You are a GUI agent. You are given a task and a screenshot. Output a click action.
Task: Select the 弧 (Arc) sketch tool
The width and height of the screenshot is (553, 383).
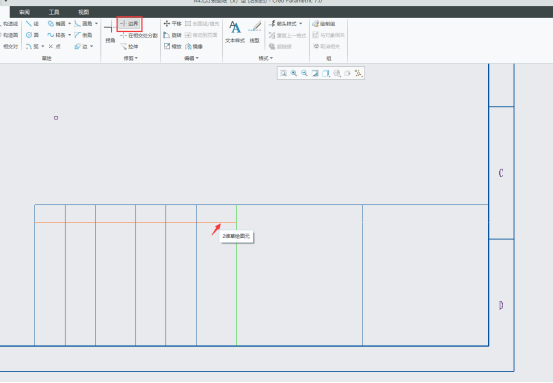pyautogui.click(x=32, y=46)
